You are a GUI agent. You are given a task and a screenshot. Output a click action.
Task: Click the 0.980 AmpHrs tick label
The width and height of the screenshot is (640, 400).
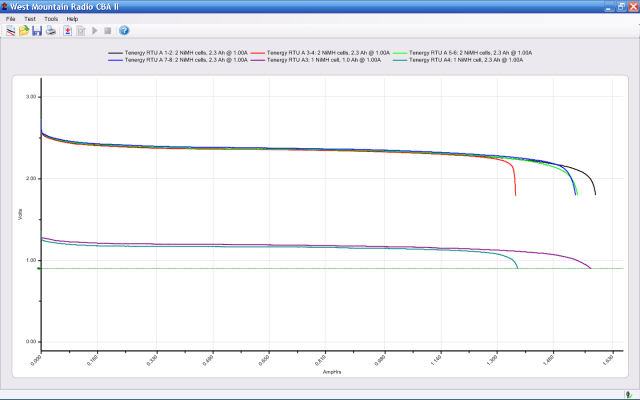380,360
